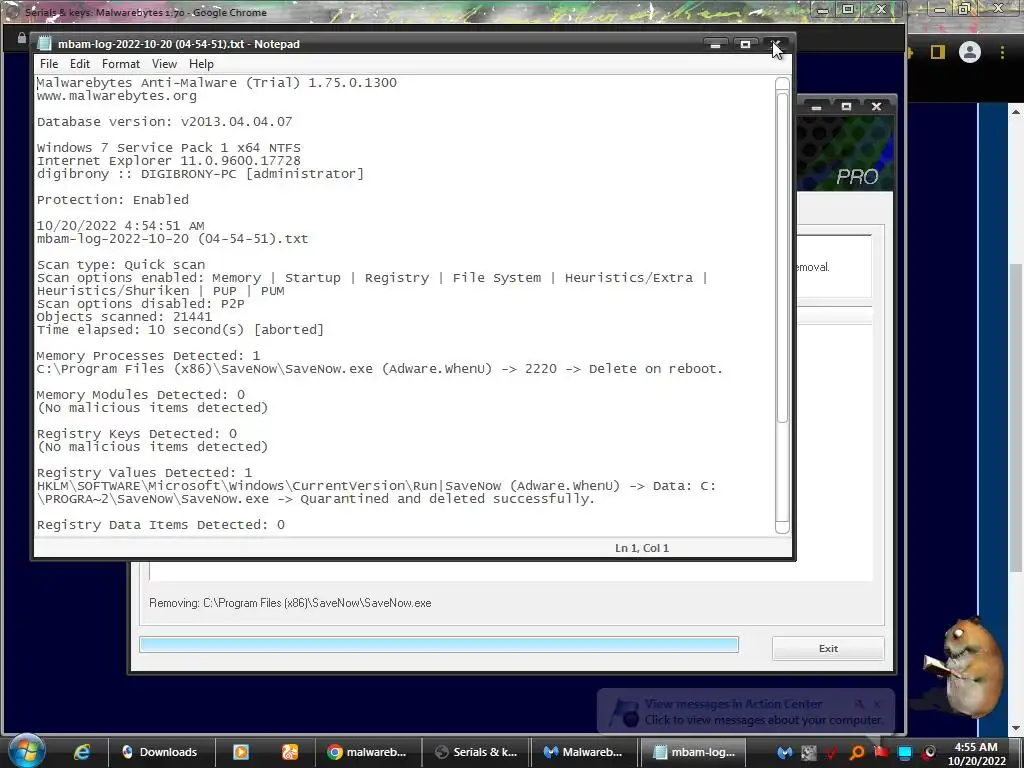The image size is (1024, 768).
Task: Close the Action Center notification balloon
Action: pyautogui.click(x=877, y=704)
